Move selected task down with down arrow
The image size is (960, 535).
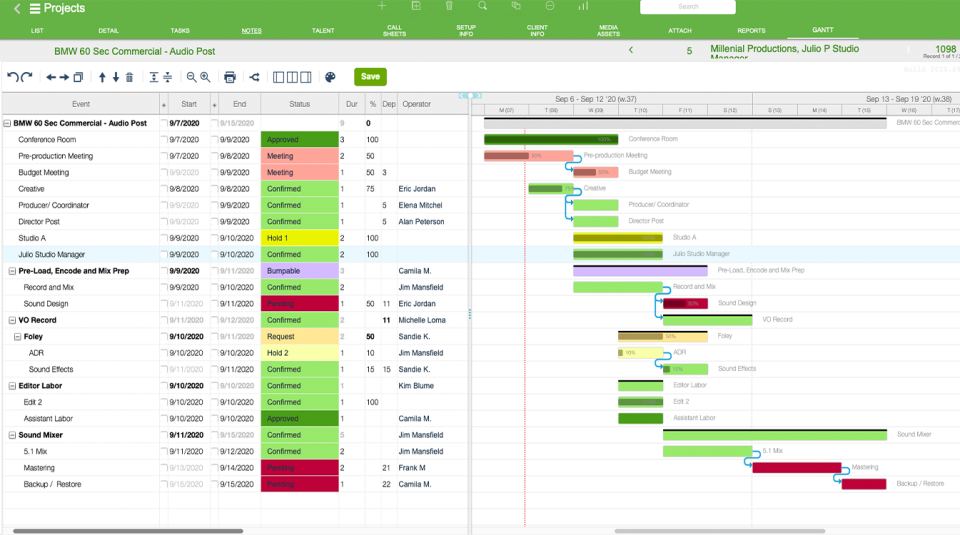click(116, 77)
